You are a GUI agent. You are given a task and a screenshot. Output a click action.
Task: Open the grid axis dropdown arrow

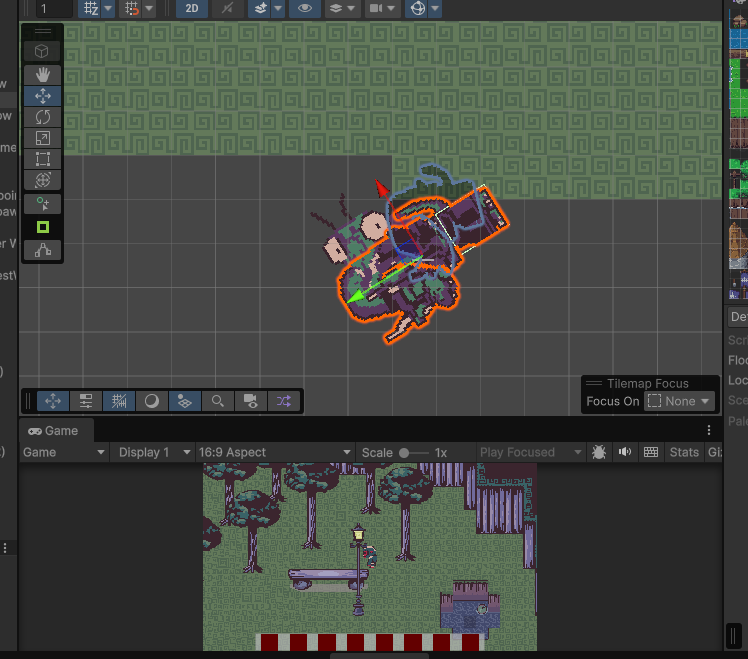(108, 8)
